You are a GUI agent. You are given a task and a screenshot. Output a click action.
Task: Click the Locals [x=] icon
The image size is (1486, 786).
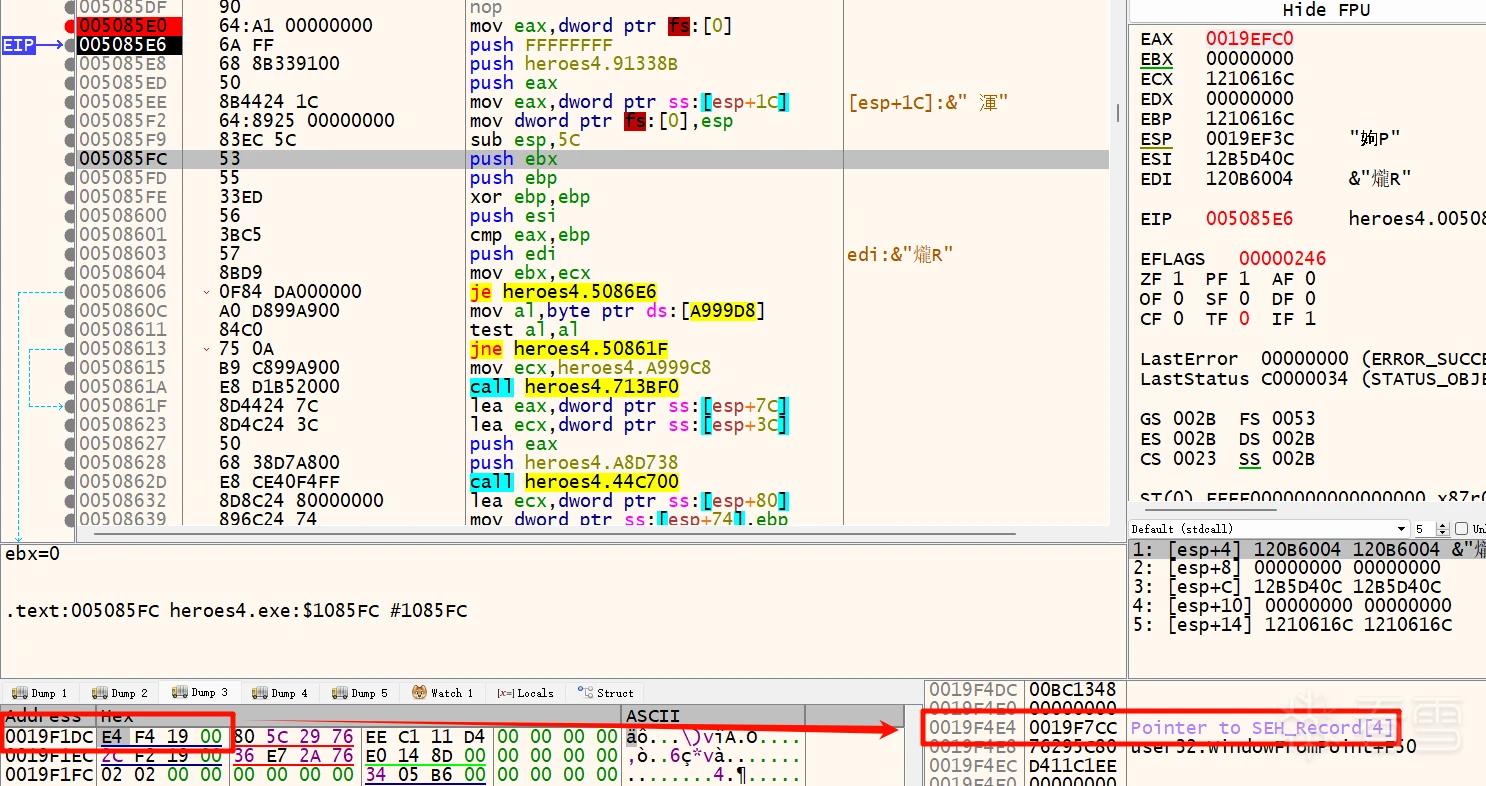(505, 693)
